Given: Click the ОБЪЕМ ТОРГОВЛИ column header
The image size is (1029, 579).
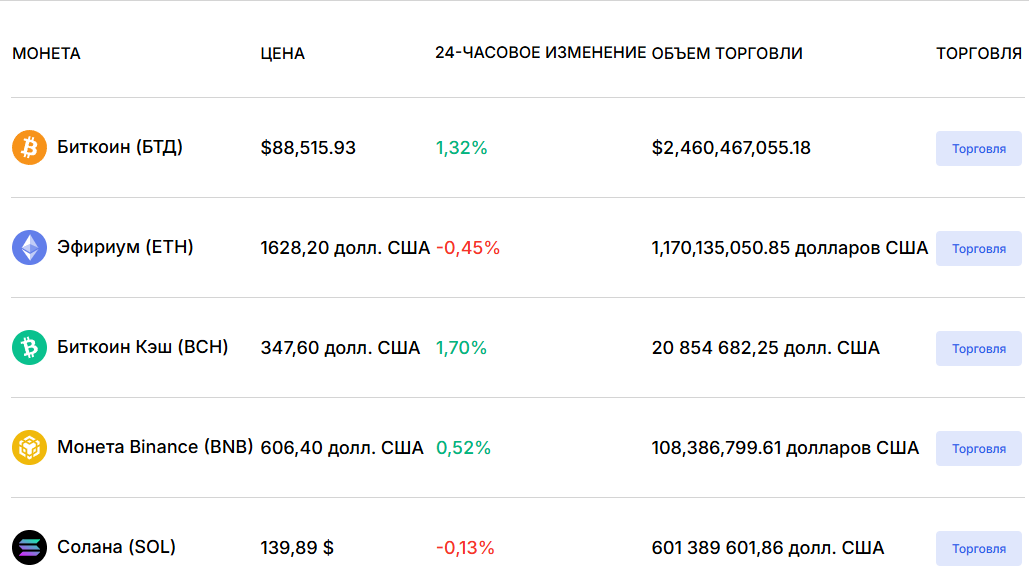Looking at the screenshot, I should tap(727, 53).
